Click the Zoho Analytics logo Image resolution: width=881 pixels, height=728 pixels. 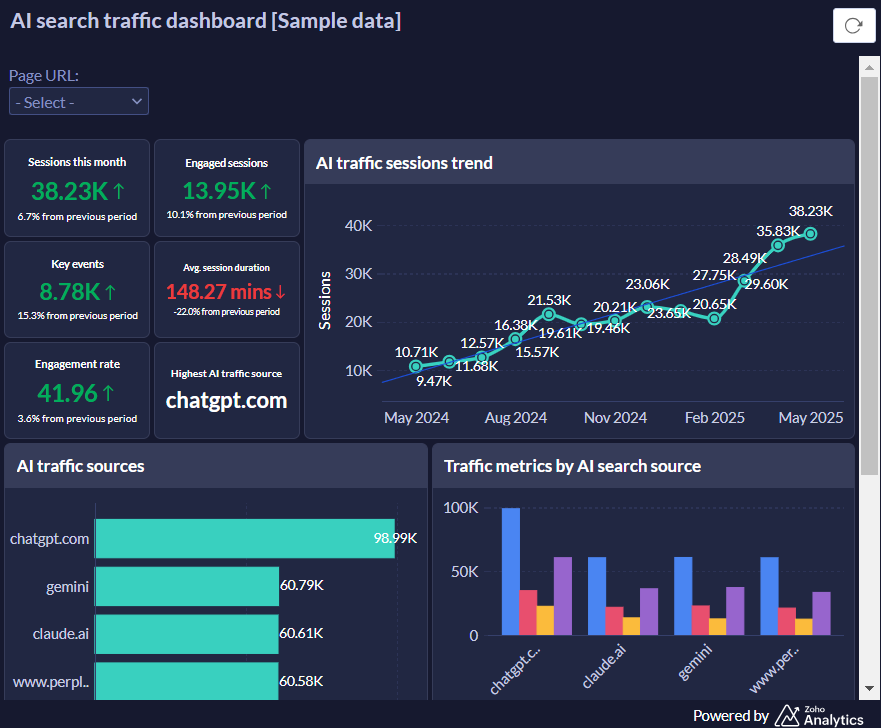pos(818,715)
